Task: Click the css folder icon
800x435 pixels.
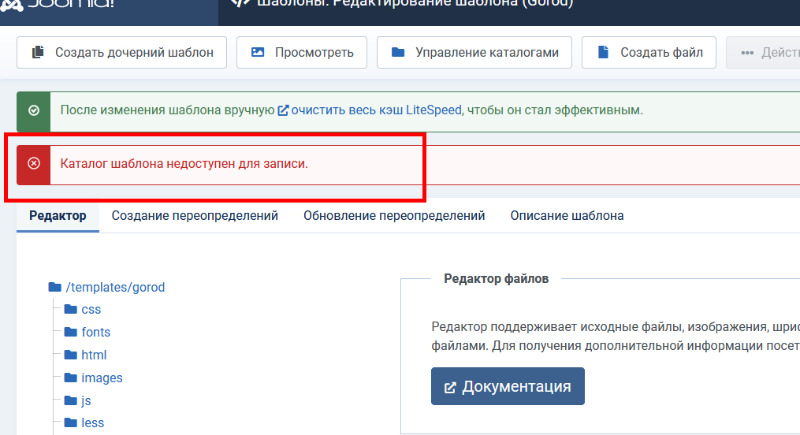Action: pos(71,309)
